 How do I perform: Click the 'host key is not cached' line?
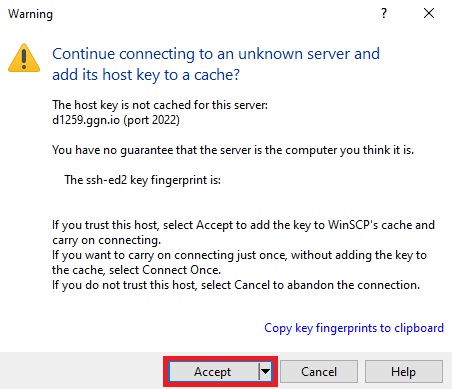[160, 105]
